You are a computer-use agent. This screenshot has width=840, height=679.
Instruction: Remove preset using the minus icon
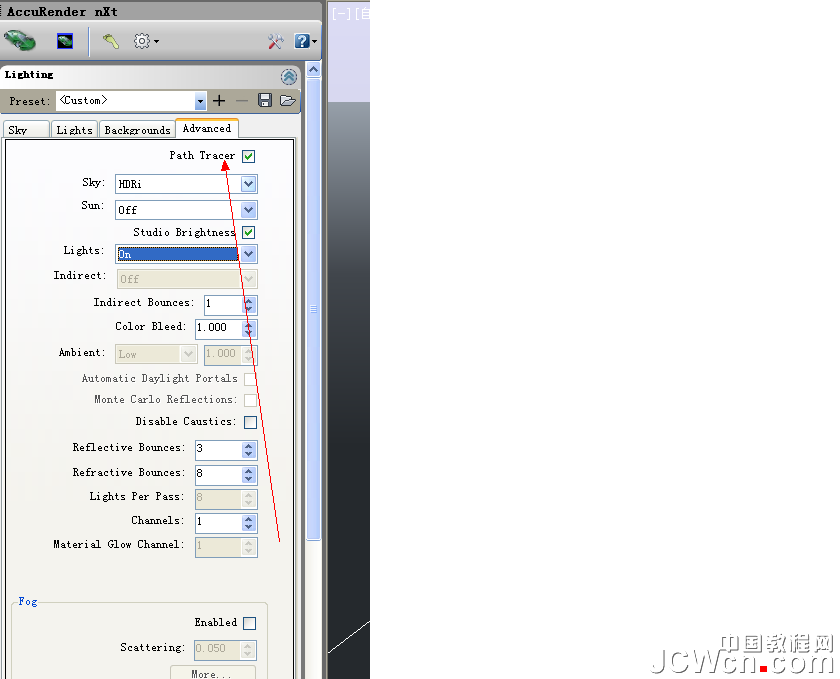[x=242, y=101]
